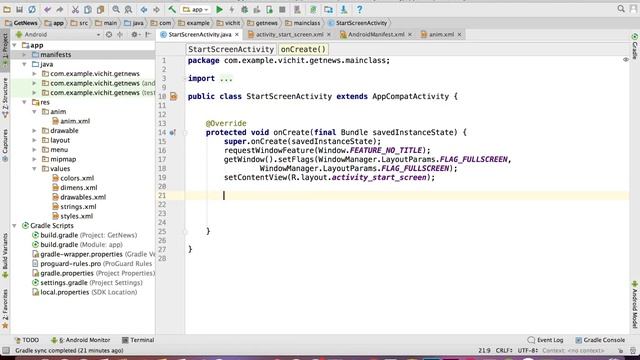Collapse the java folder arrow

click(24, 64)
